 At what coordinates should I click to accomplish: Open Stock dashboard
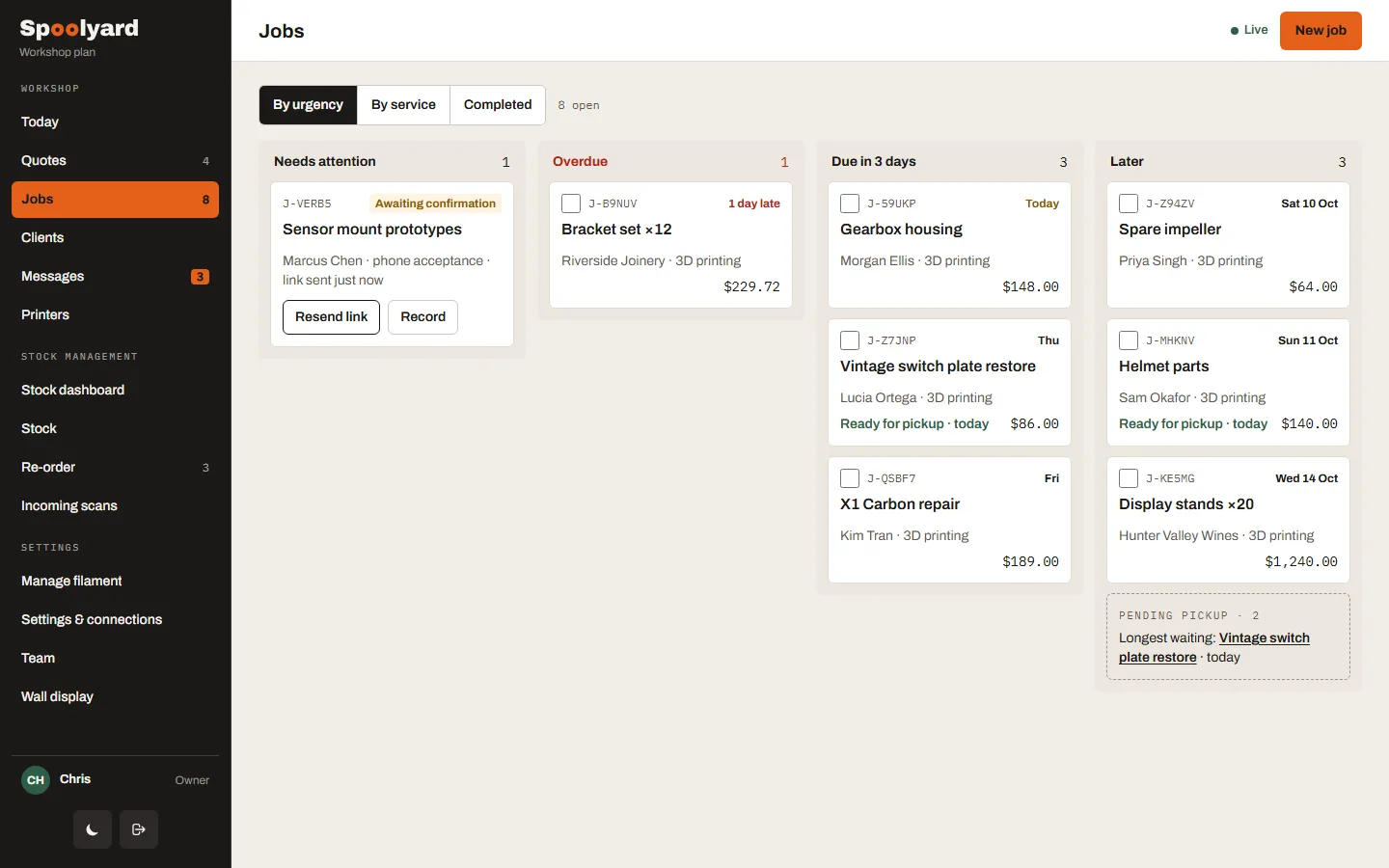[115, 391]
